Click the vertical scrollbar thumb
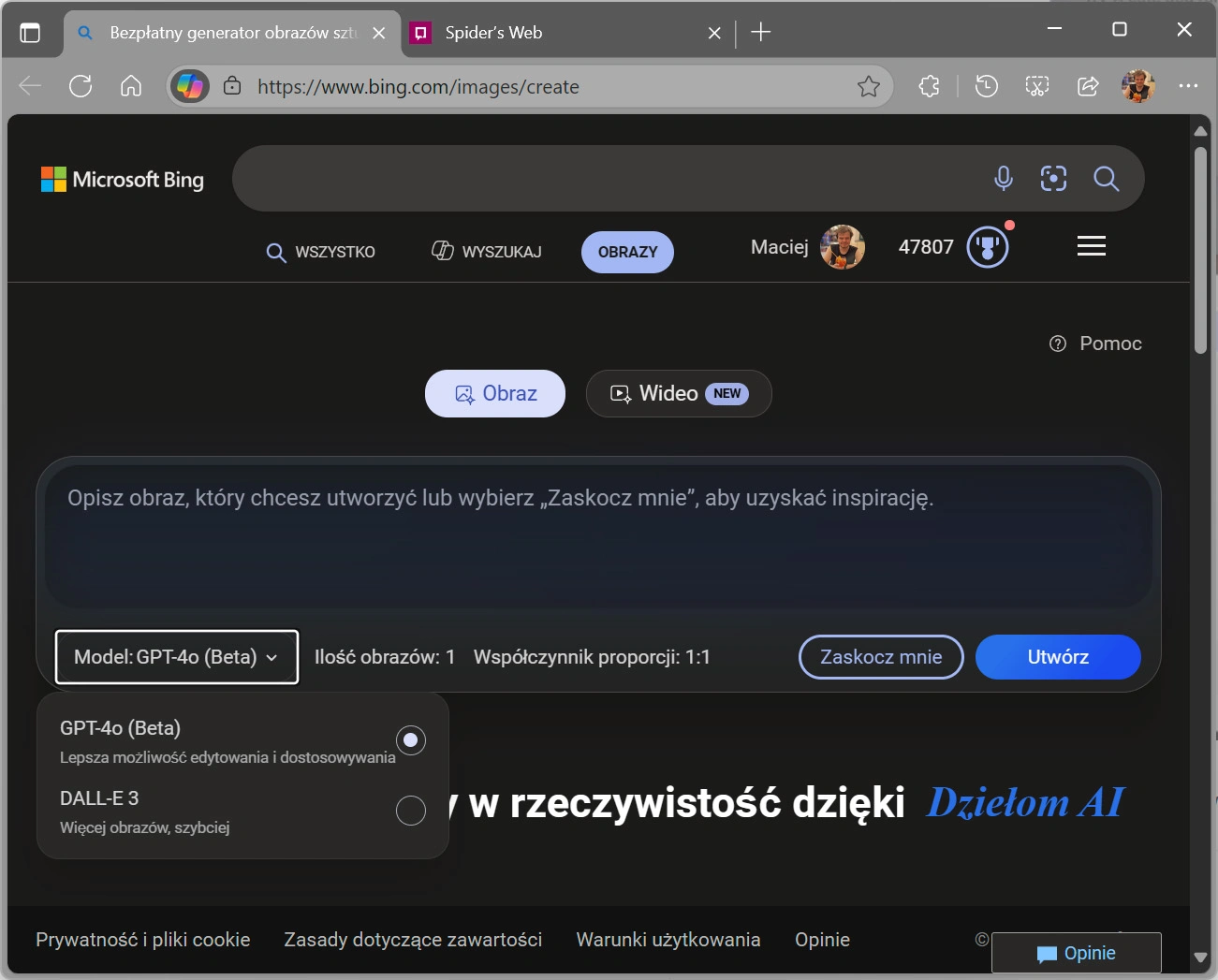Viewport: 1218px width, 980px height. point(1201,250)
